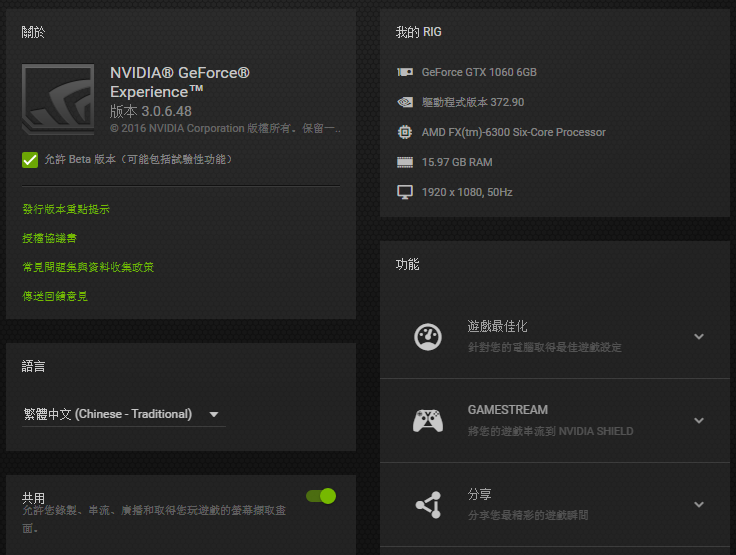Uncheck the 允許 Beta 版本 checkbox
Screen dimensions: 736x555
(x=30, y=160)
